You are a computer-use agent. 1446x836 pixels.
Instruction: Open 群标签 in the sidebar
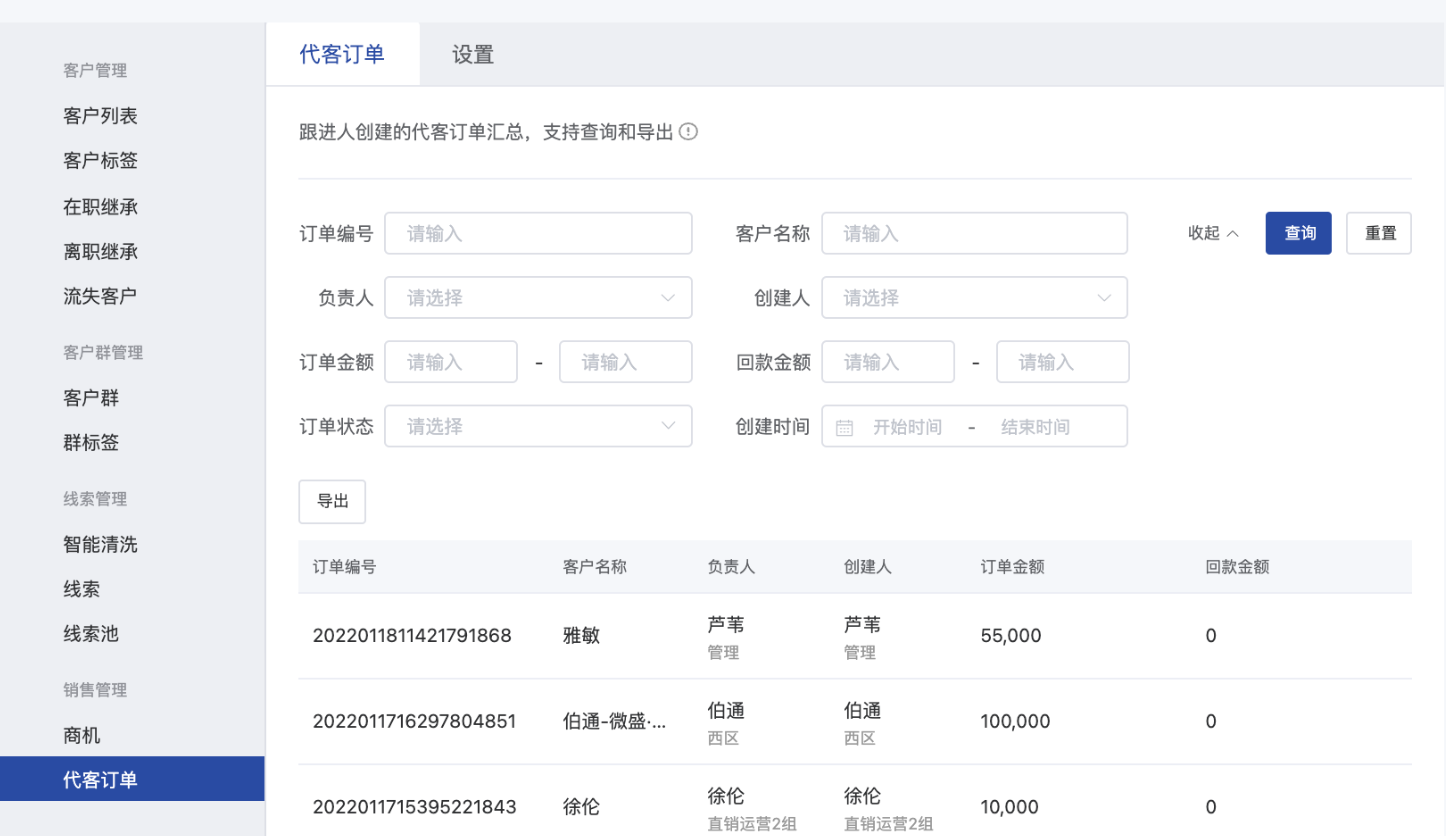pos(91,442)
